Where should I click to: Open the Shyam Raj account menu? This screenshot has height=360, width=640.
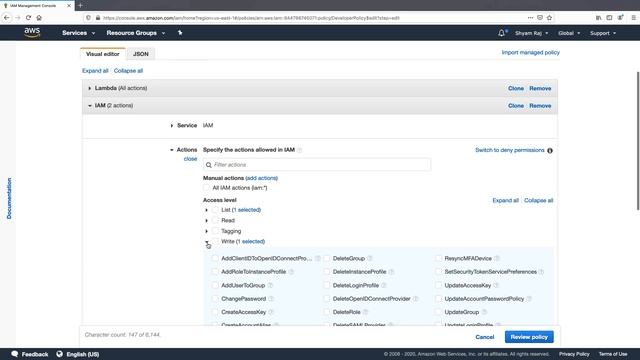(531, 33)
